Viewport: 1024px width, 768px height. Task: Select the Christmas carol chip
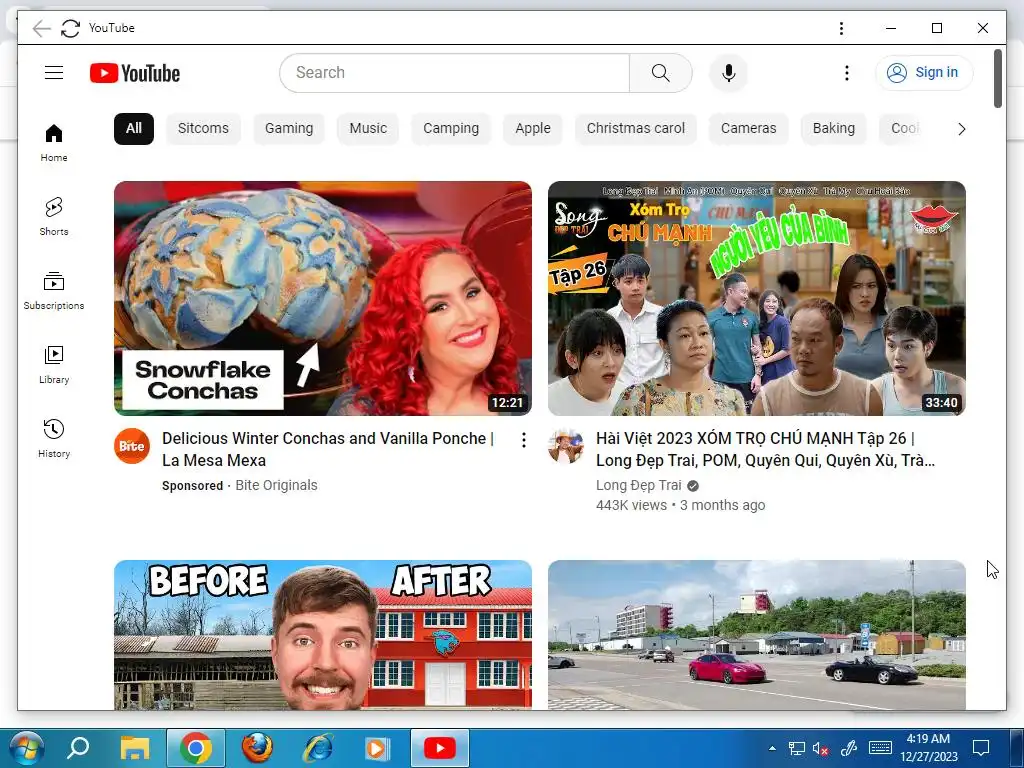636,129
